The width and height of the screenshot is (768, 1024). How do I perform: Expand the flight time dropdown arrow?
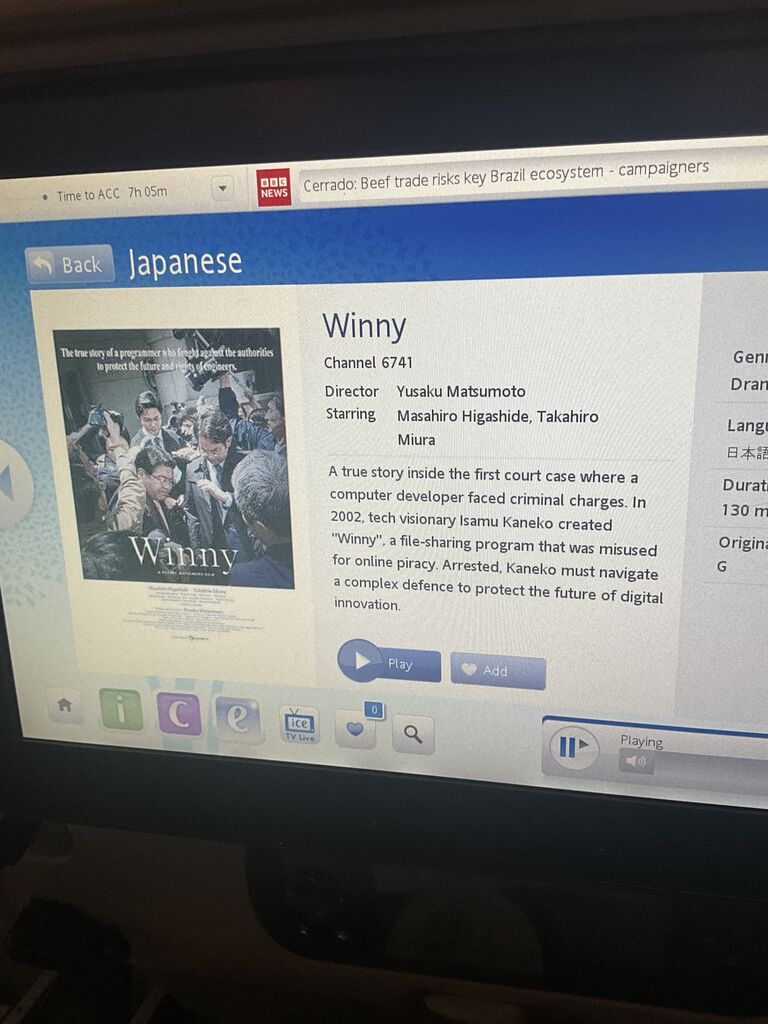(222, 188)
